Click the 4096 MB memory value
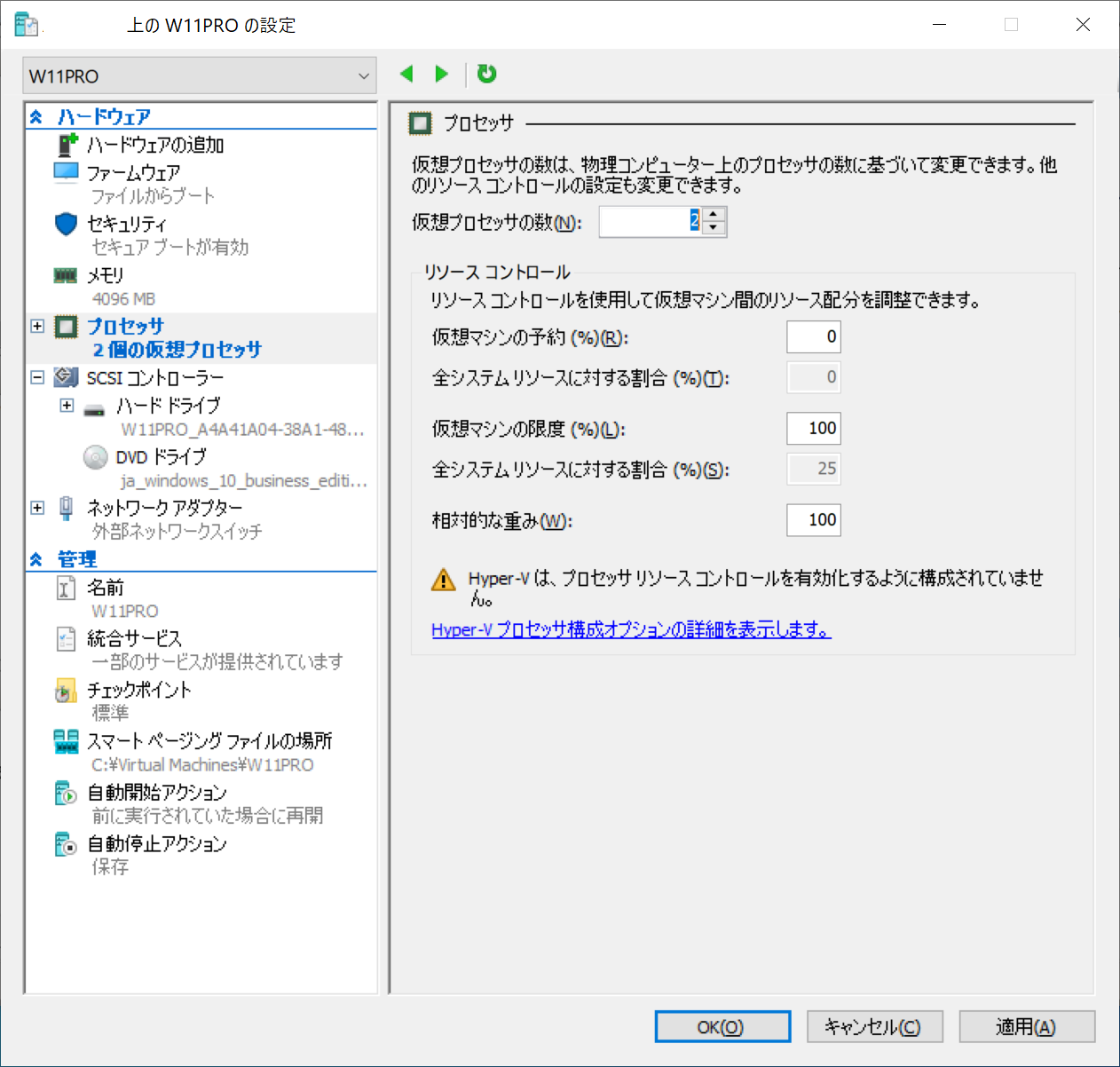This screenshot has height=1067, width=1120. point(123,299)
